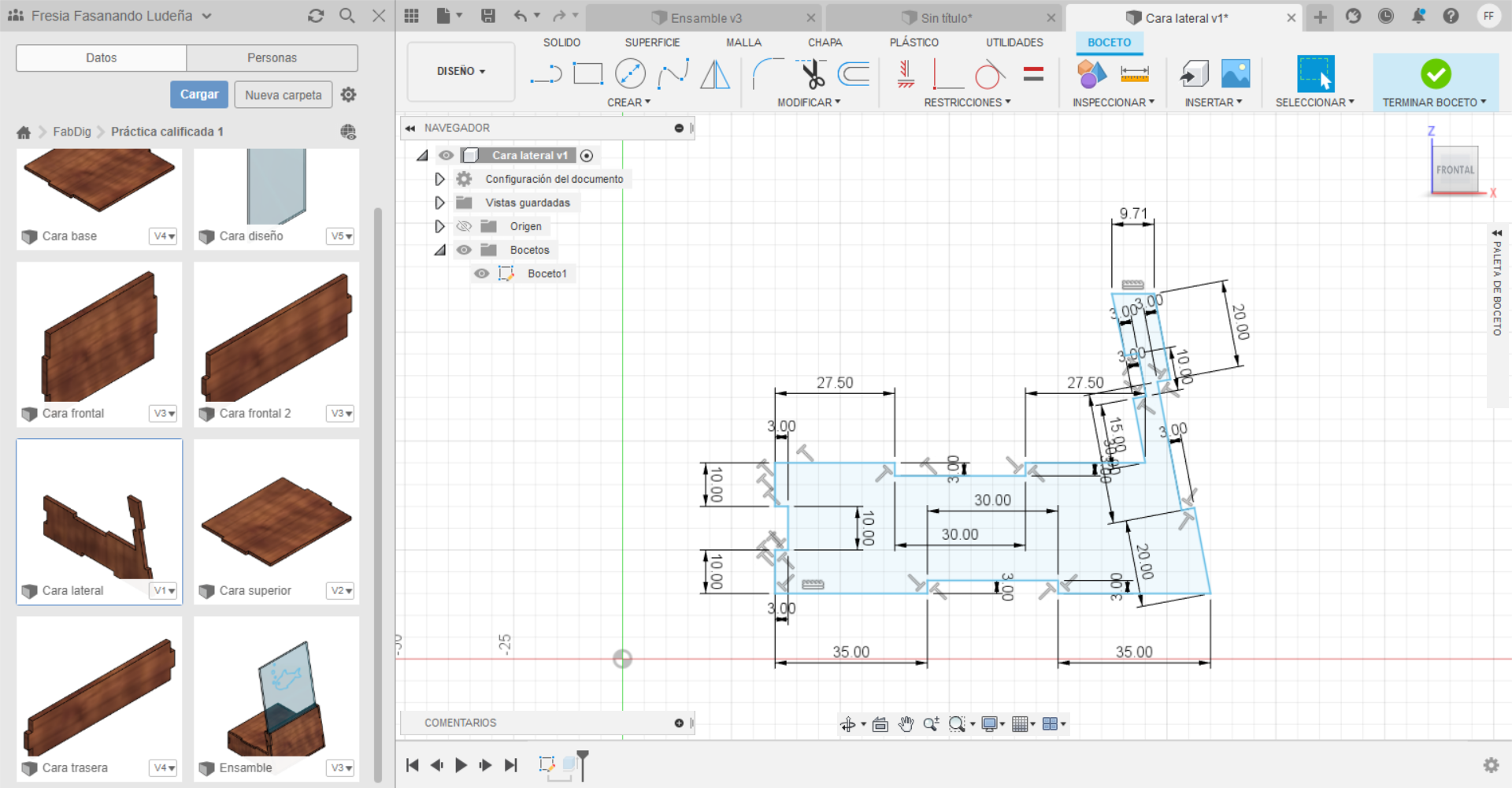
Task: Switch to the SUPERFICIE ribbon tab
Action: (x=652, y=43)
